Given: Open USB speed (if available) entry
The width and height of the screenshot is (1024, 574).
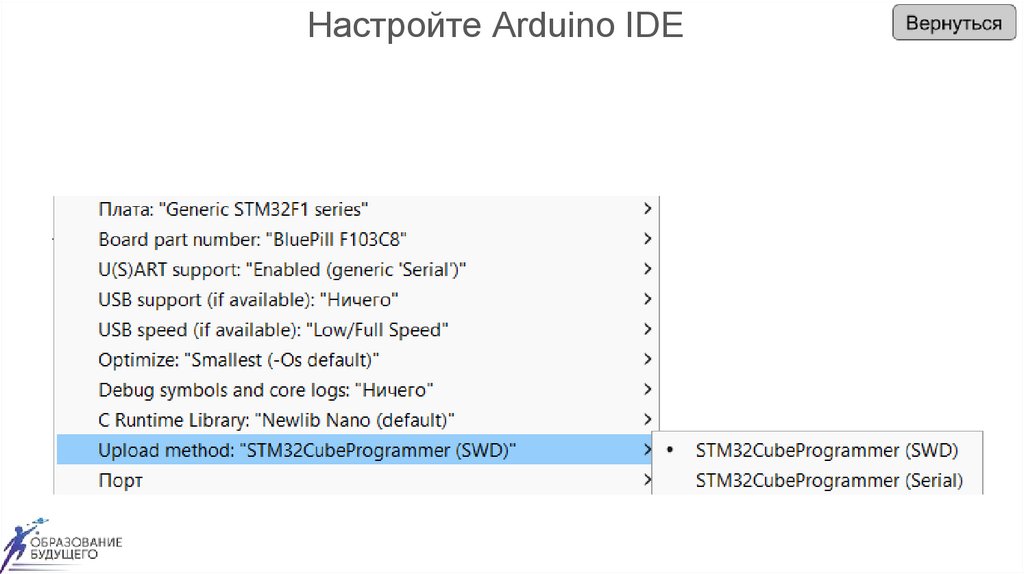Looking at the screenshot, I should (356, 329).
